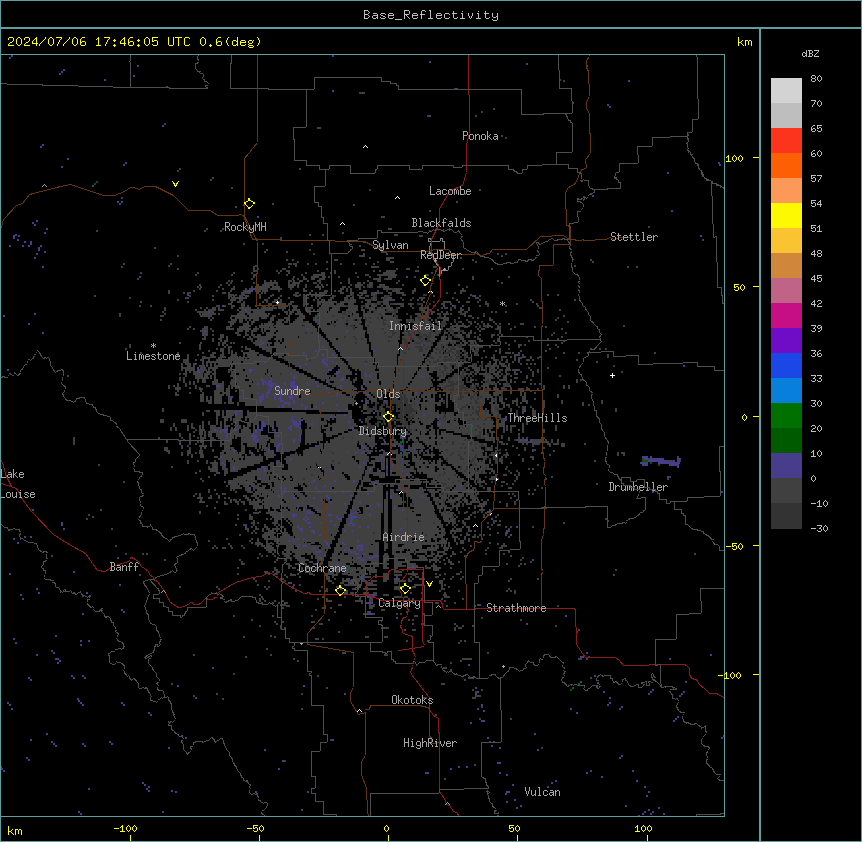
Task: Click the 80 value at legend top
Action: pos(816,79)
